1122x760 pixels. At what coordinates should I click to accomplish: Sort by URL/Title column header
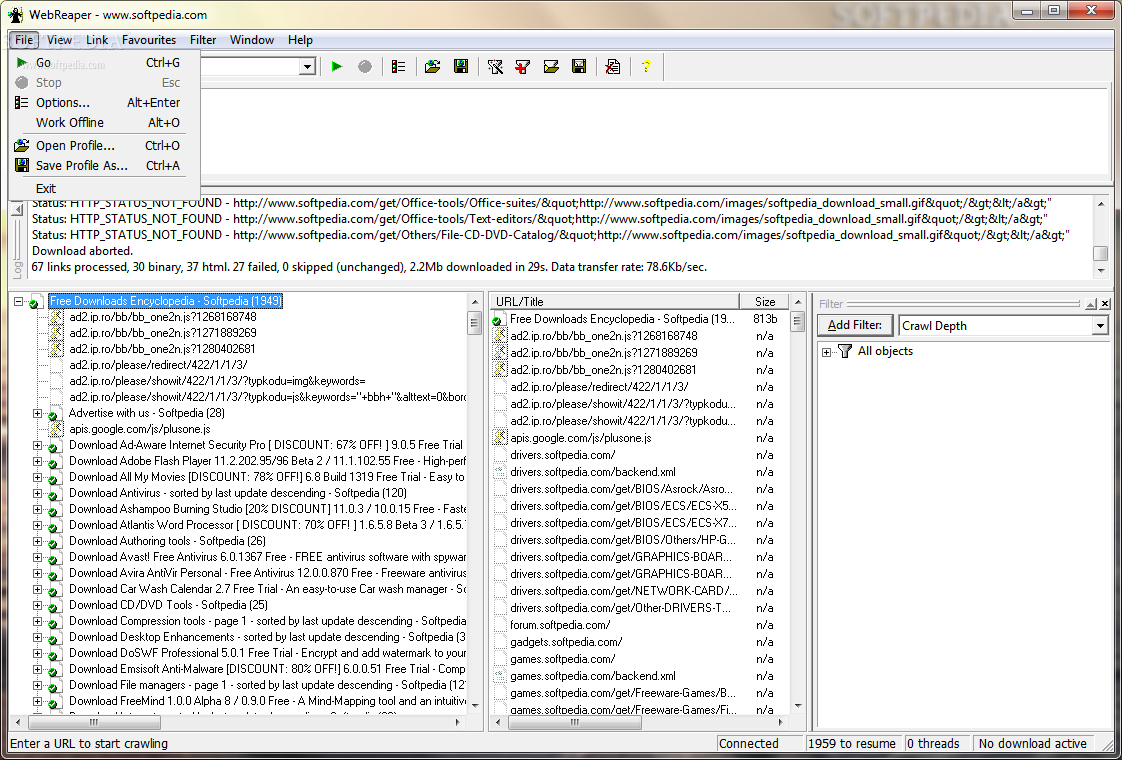tap(615, 301)
